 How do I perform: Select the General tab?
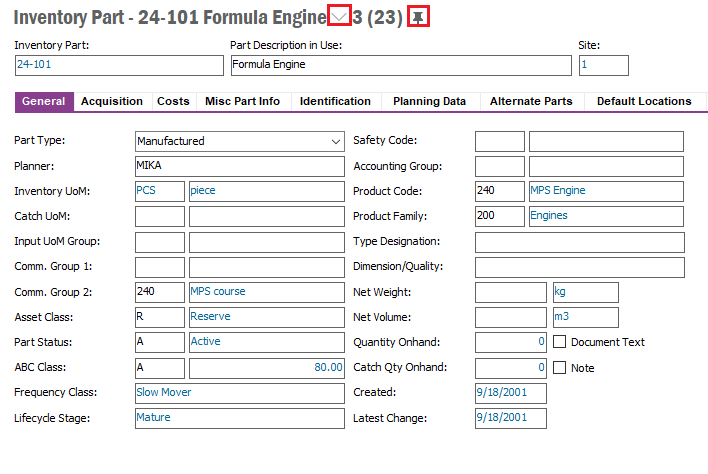(x=44, y=101)
